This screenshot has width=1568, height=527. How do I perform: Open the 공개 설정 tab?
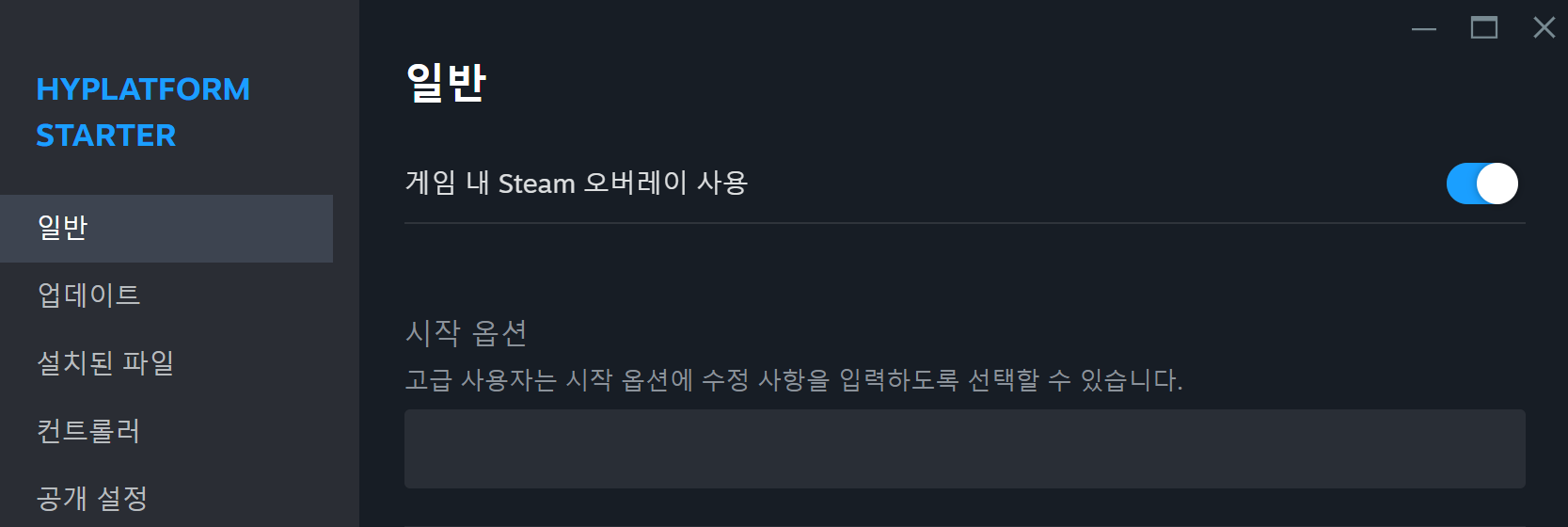pos(92,498)
